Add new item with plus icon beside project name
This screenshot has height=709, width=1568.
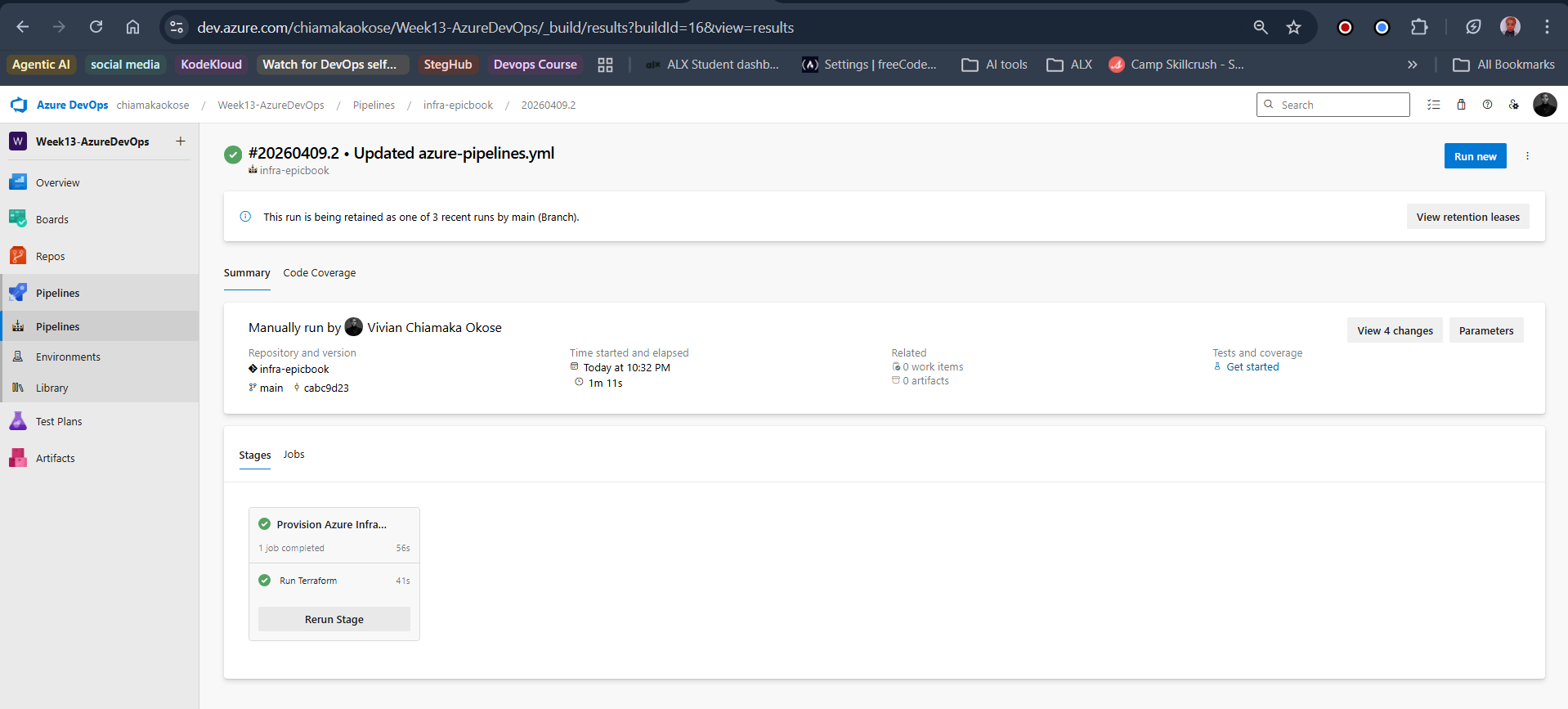(x=181, y=141)
